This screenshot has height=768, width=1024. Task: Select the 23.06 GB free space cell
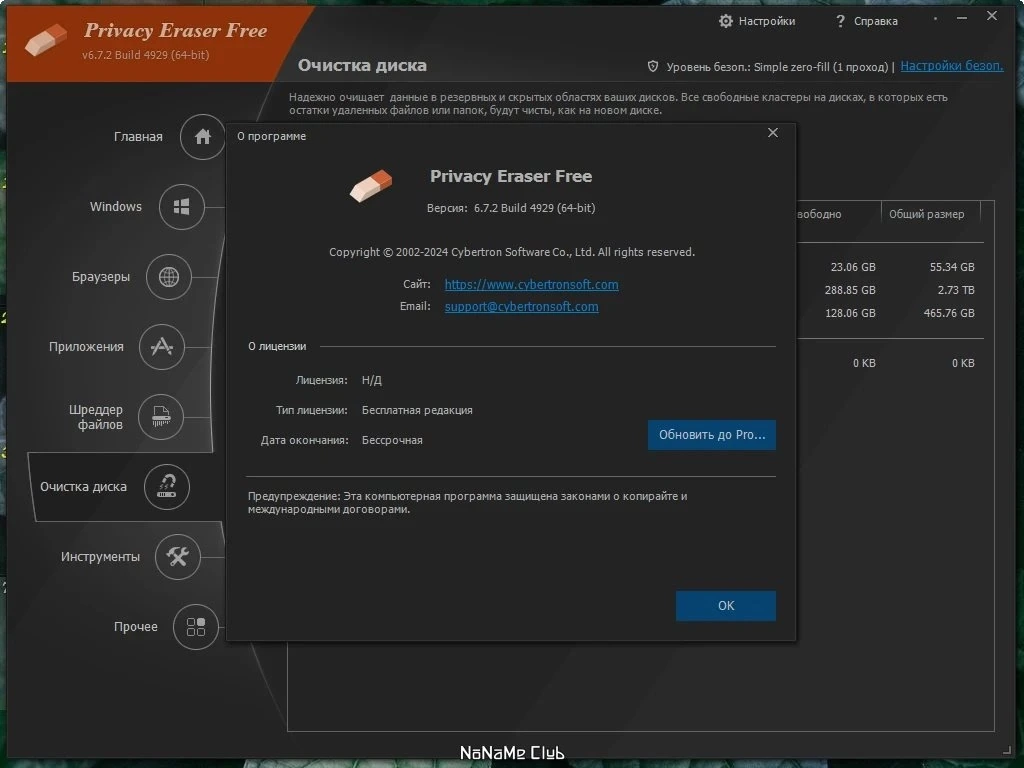[x=853, y=267]
